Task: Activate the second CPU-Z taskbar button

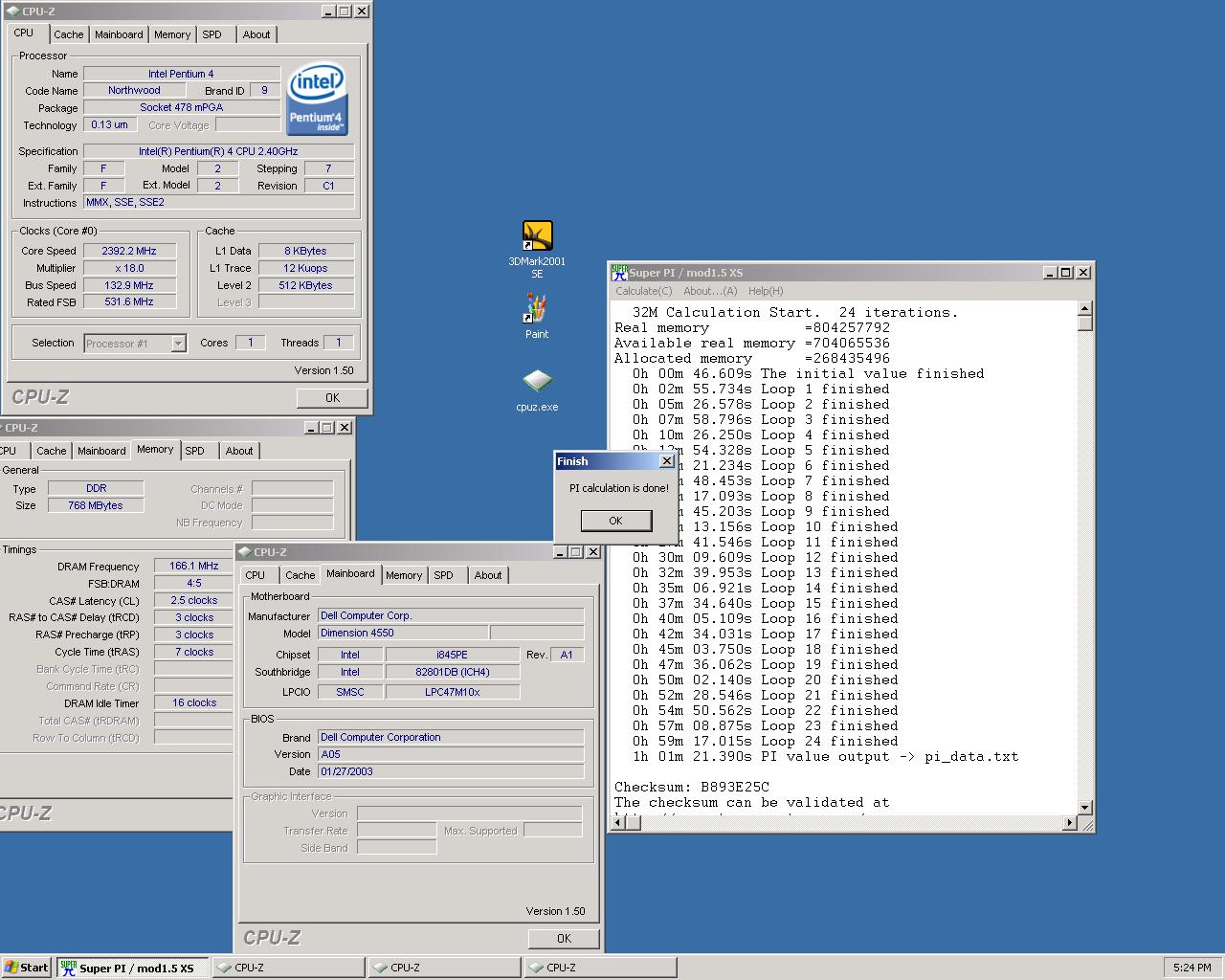Action: click(x=444, y=968)
